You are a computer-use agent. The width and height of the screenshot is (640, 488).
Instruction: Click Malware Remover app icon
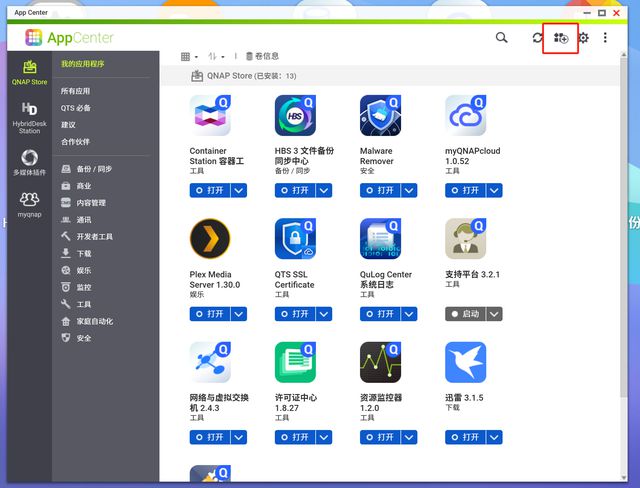pos(380,115)
